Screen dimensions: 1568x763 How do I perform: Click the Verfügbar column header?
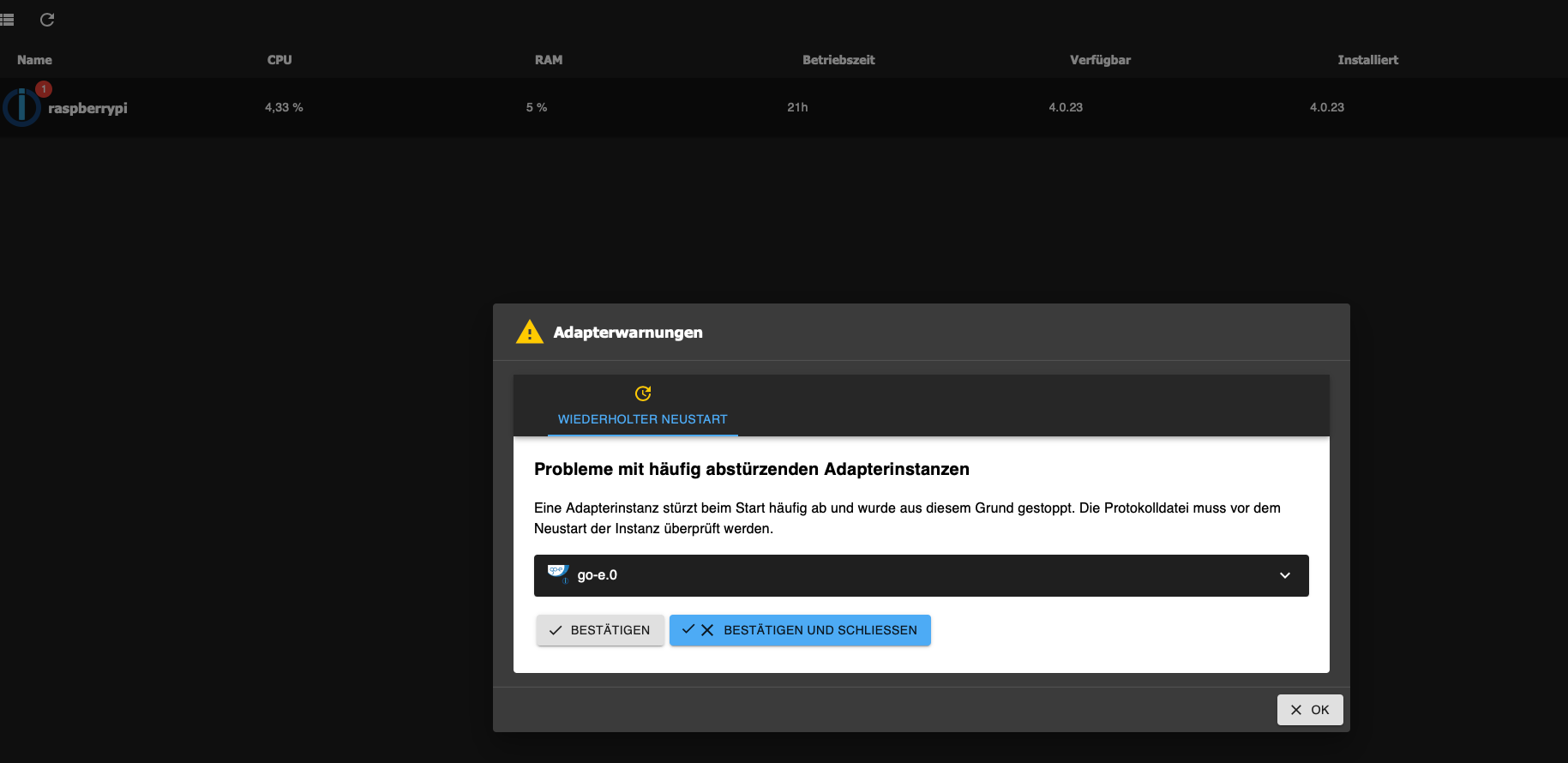(1100, 60)
